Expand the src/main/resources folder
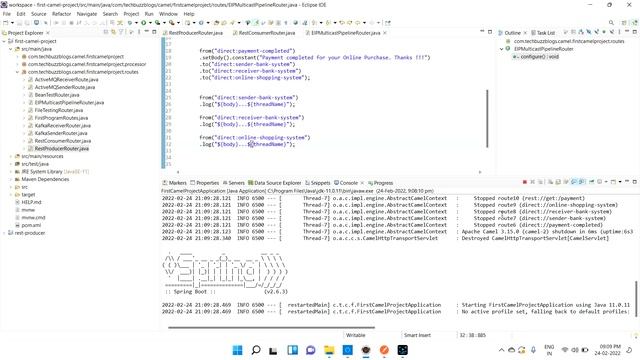The height and width of the screenshot is (360, 640). 11,156
